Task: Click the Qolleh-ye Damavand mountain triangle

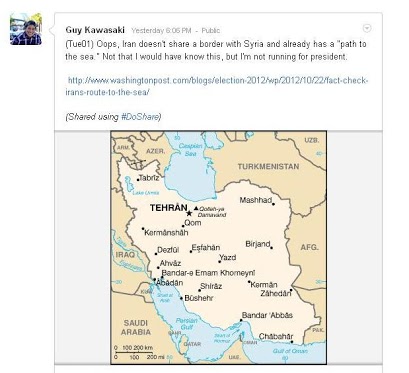Action: pyautogui.click(x=196, y=208)
